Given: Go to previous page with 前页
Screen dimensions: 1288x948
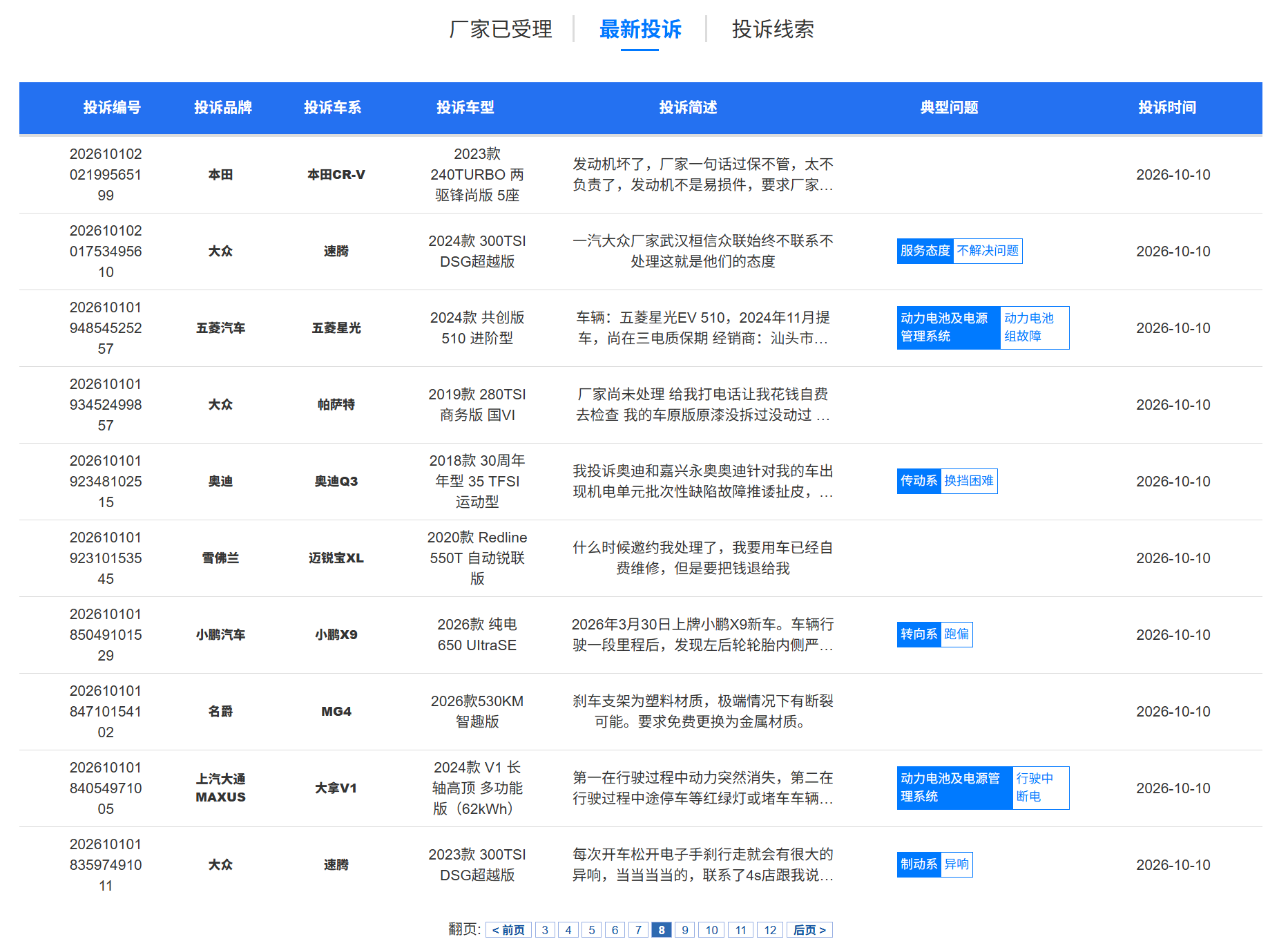Looking at the screenshot, I should 508,930.
